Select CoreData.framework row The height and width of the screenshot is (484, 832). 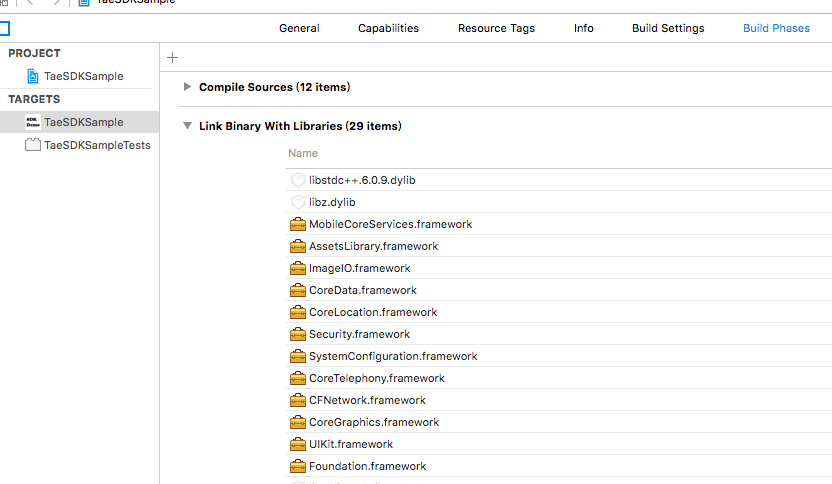(x=559, y=290)
